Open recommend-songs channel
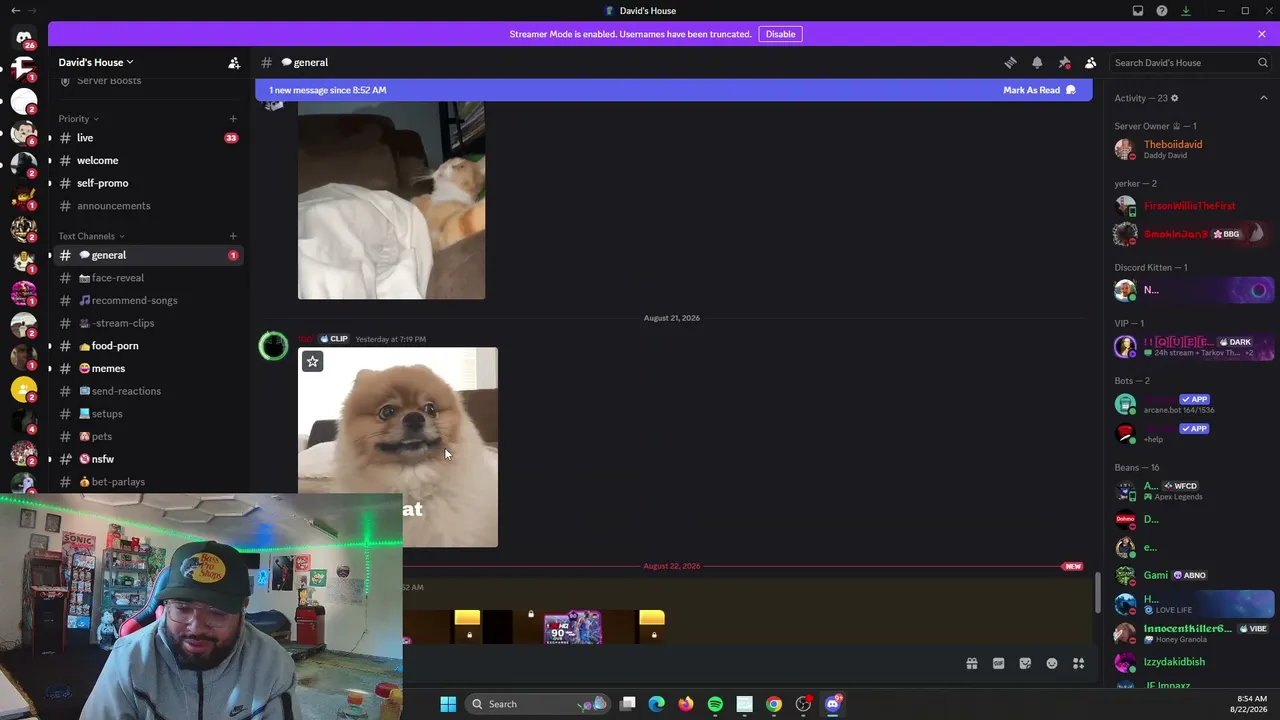1280x720 pixels. 148,300
